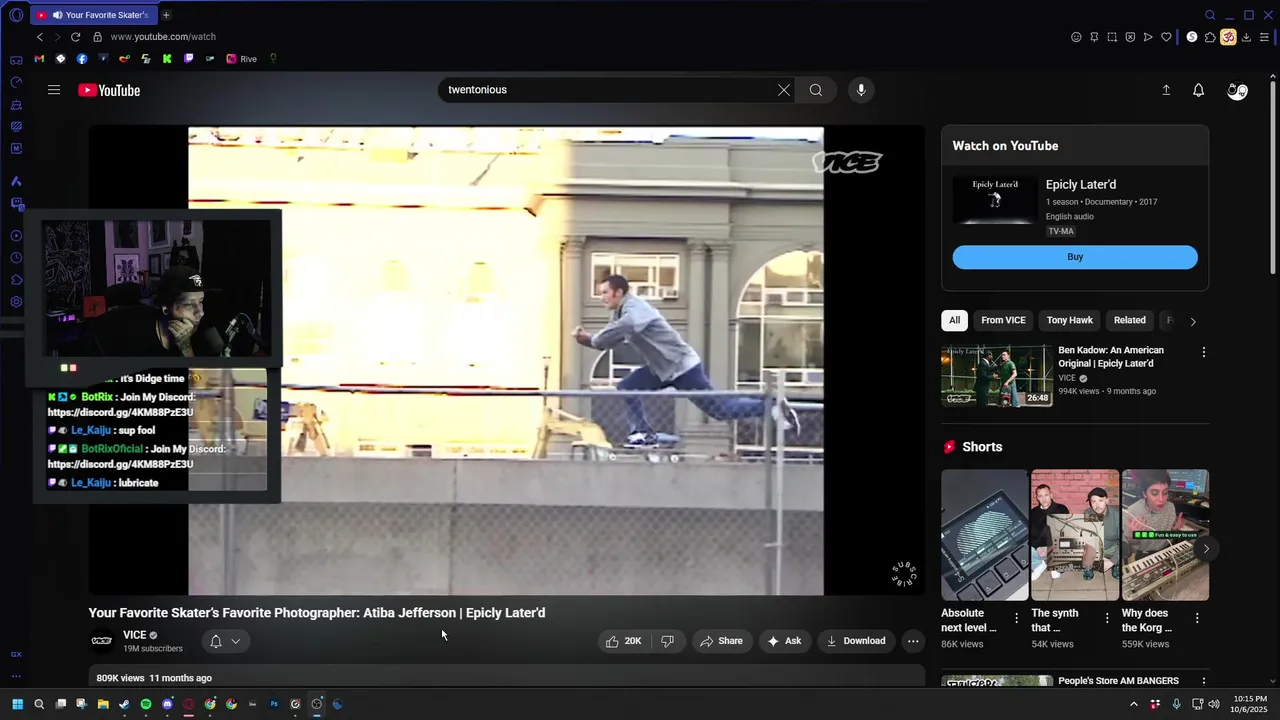The height and width of the screenshot is (720, 1280).
Task: Open Gmail bookmark
Action: pos(39,59)
